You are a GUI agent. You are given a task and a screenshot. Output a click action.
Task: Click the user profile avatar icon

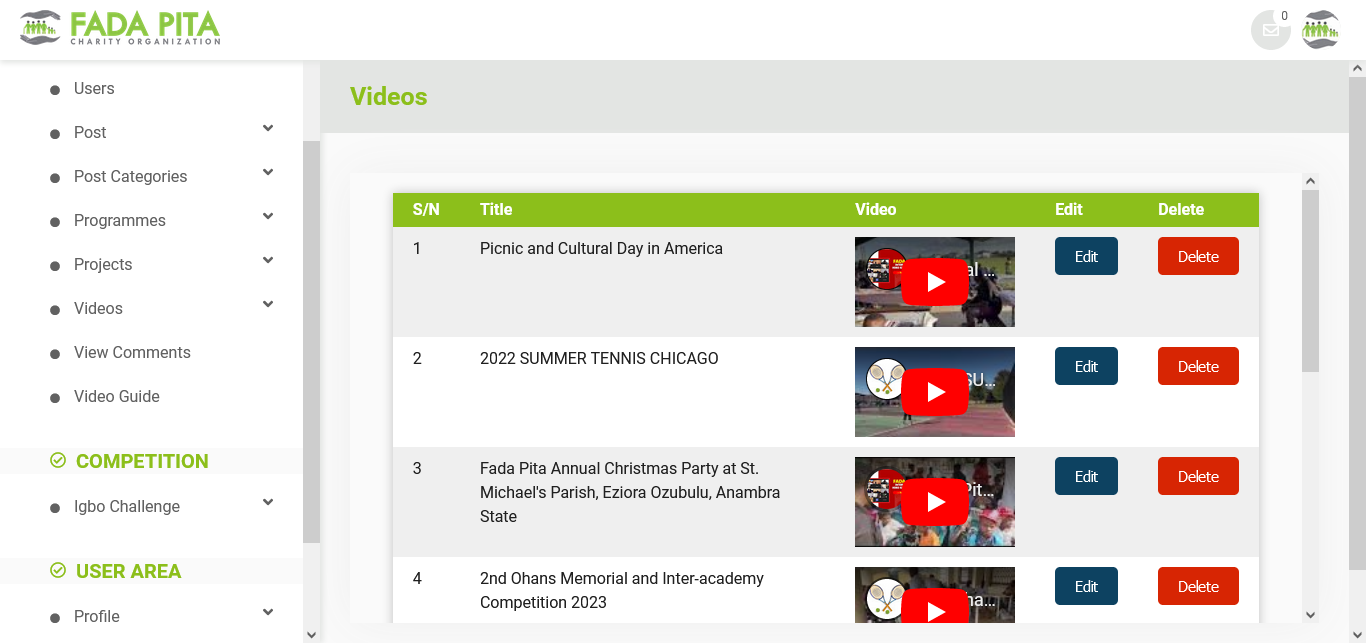[x=1320, y=30]
